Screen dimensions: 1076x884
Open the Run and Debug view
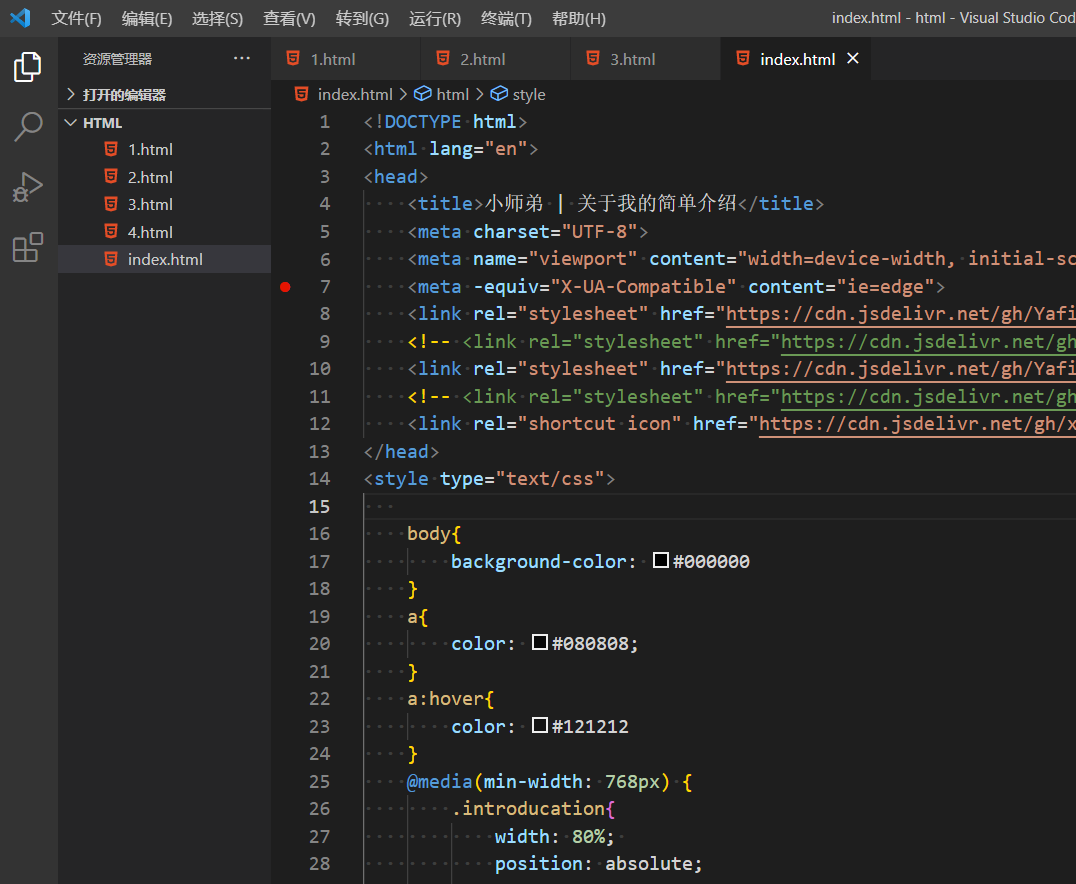pyautogui.click(x=27, y=187)
